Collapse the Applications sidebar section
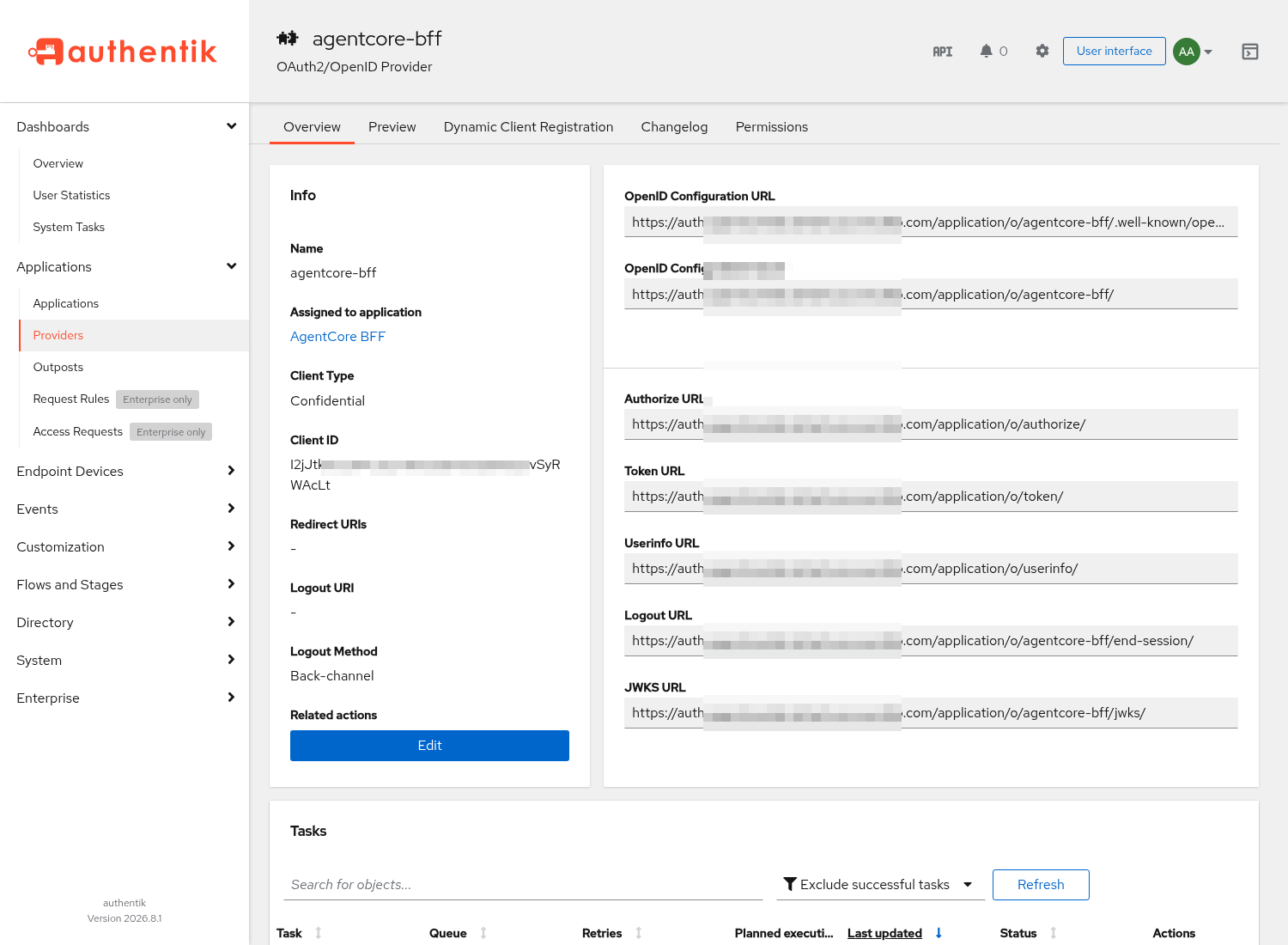 (x=125, y=267)
